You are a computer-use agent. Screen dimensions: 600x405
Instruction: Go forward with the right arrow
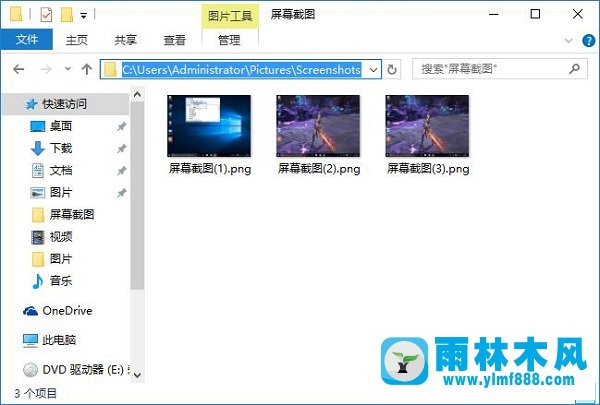[x=46, y=69]
